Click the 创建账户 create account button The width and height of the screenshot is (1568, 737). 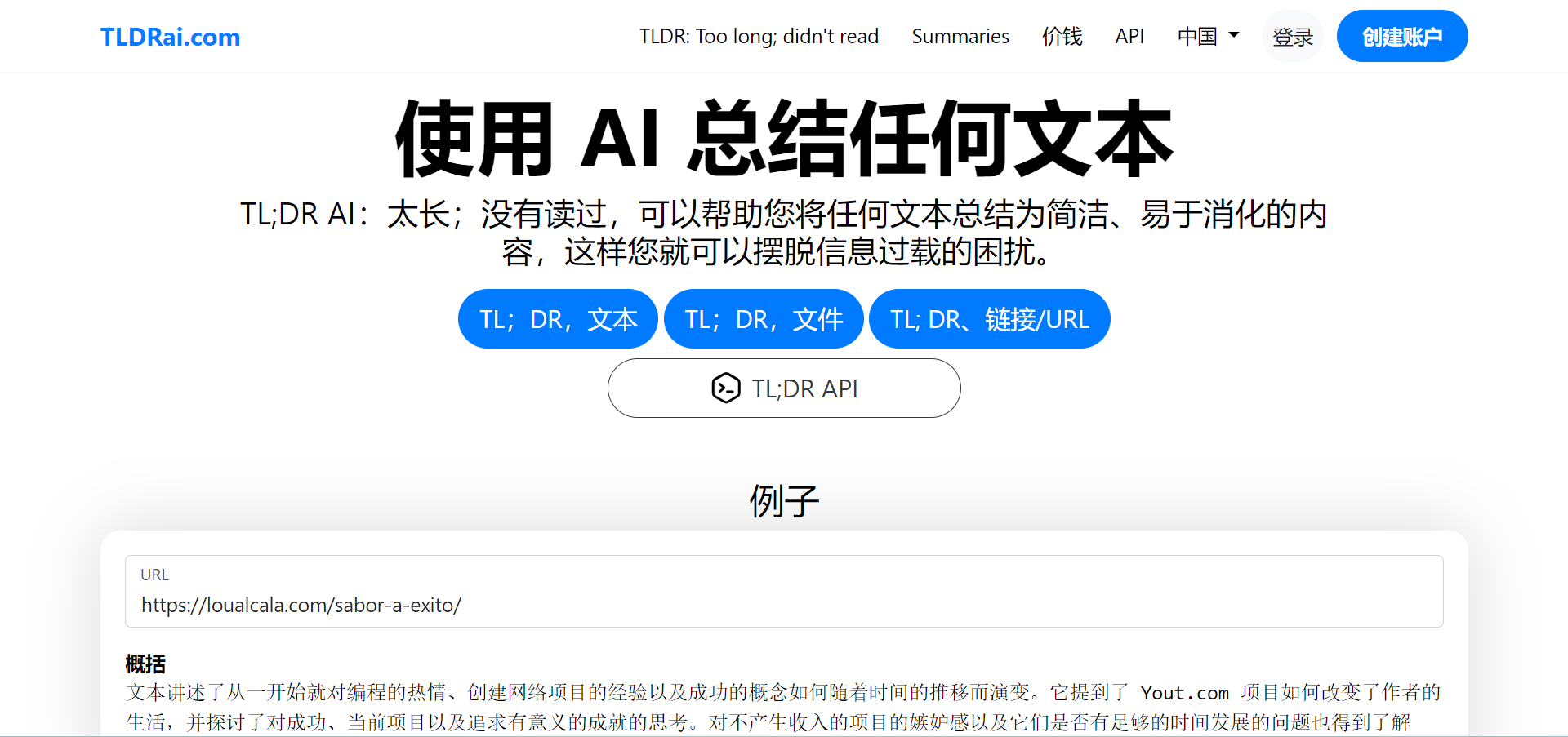pyautogui.click(x=1402, y=36)
